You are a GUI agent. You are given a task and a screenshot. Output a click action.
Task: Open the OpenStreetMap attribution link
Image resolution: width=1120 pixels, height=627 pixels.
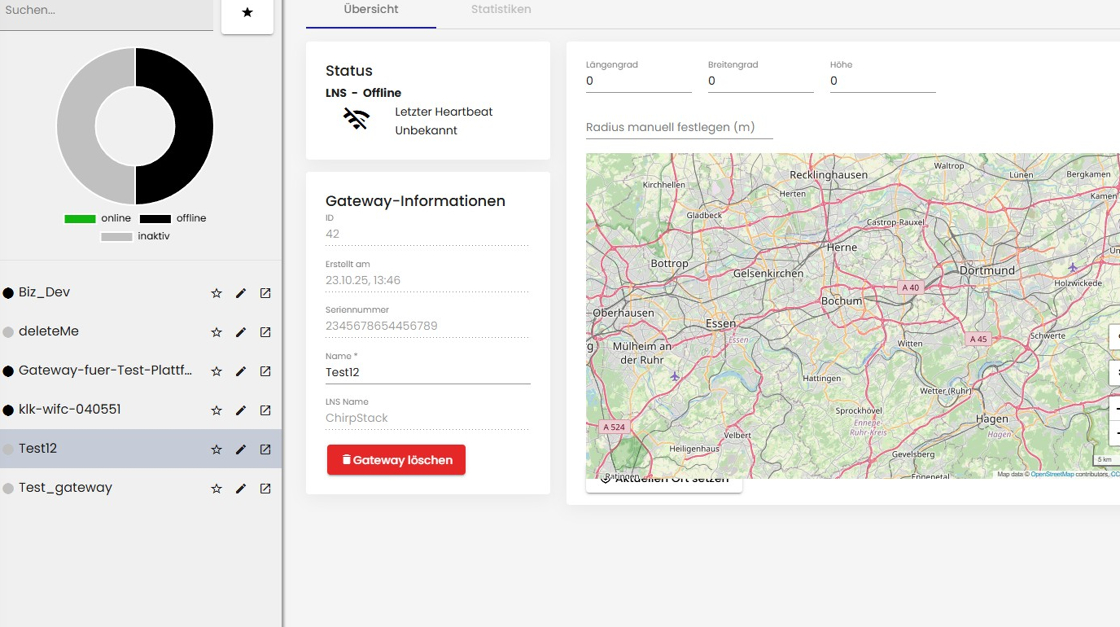(1052, 474)
